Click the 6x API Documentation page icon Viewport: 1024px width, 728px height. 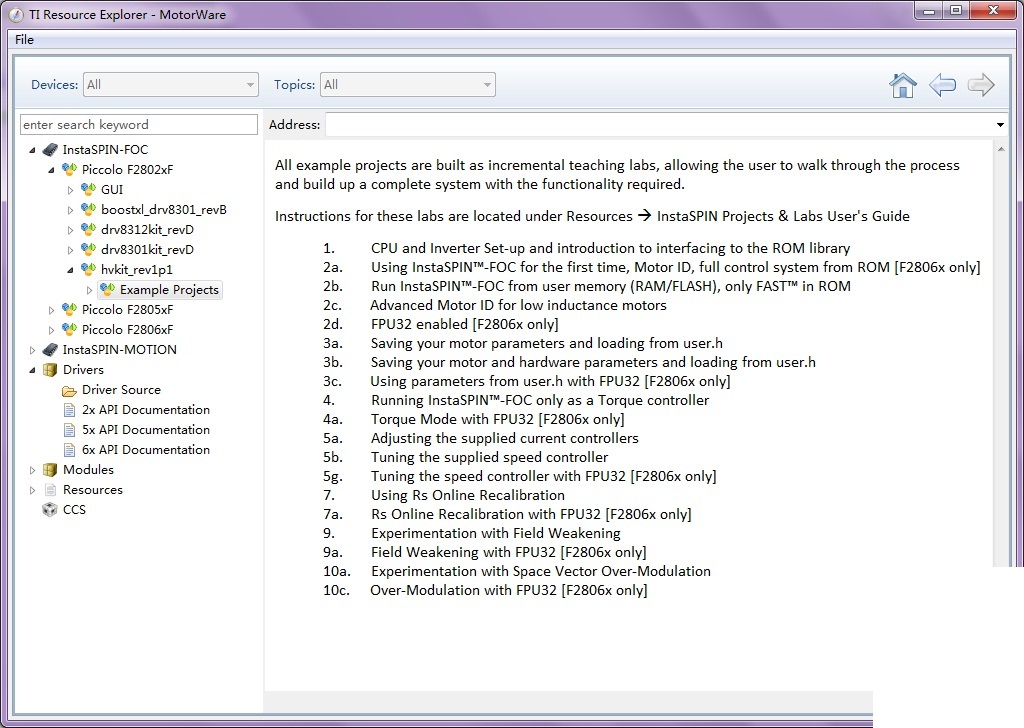pos(69,450)
